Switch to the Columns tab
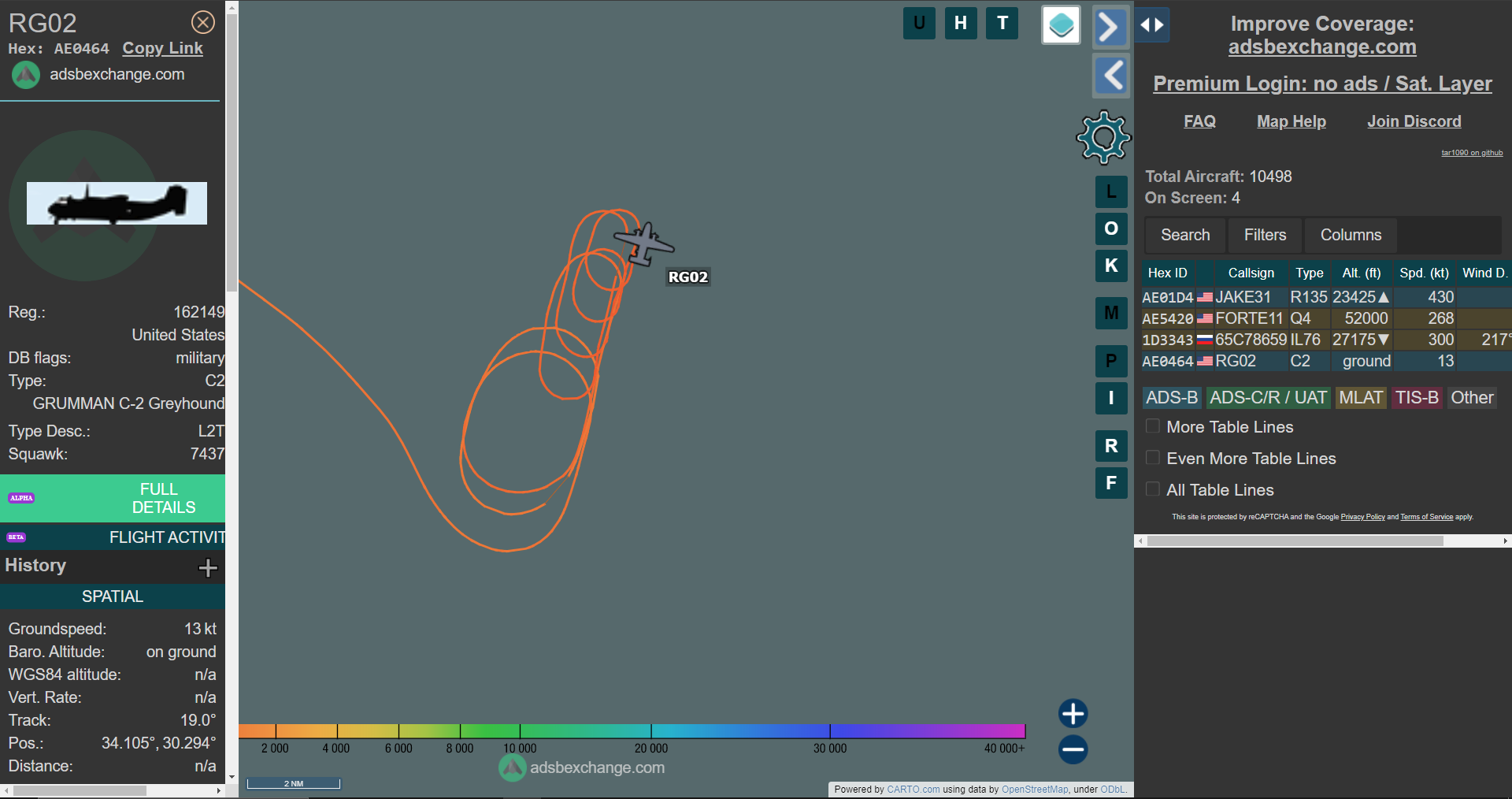Viewport: 1512px width, 799px height. (1351, 235)
